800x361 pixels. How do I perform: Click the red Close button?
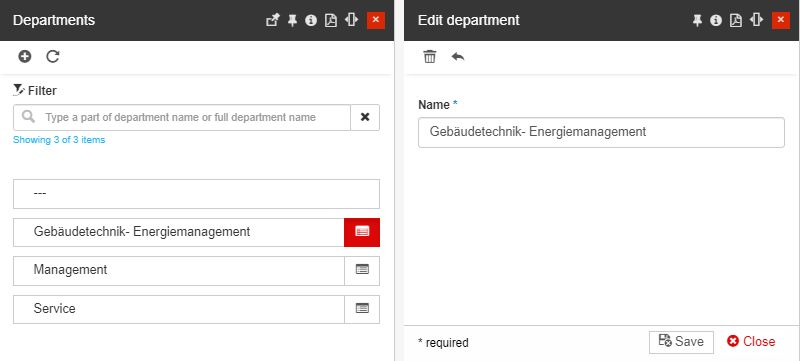click(751, 342)
